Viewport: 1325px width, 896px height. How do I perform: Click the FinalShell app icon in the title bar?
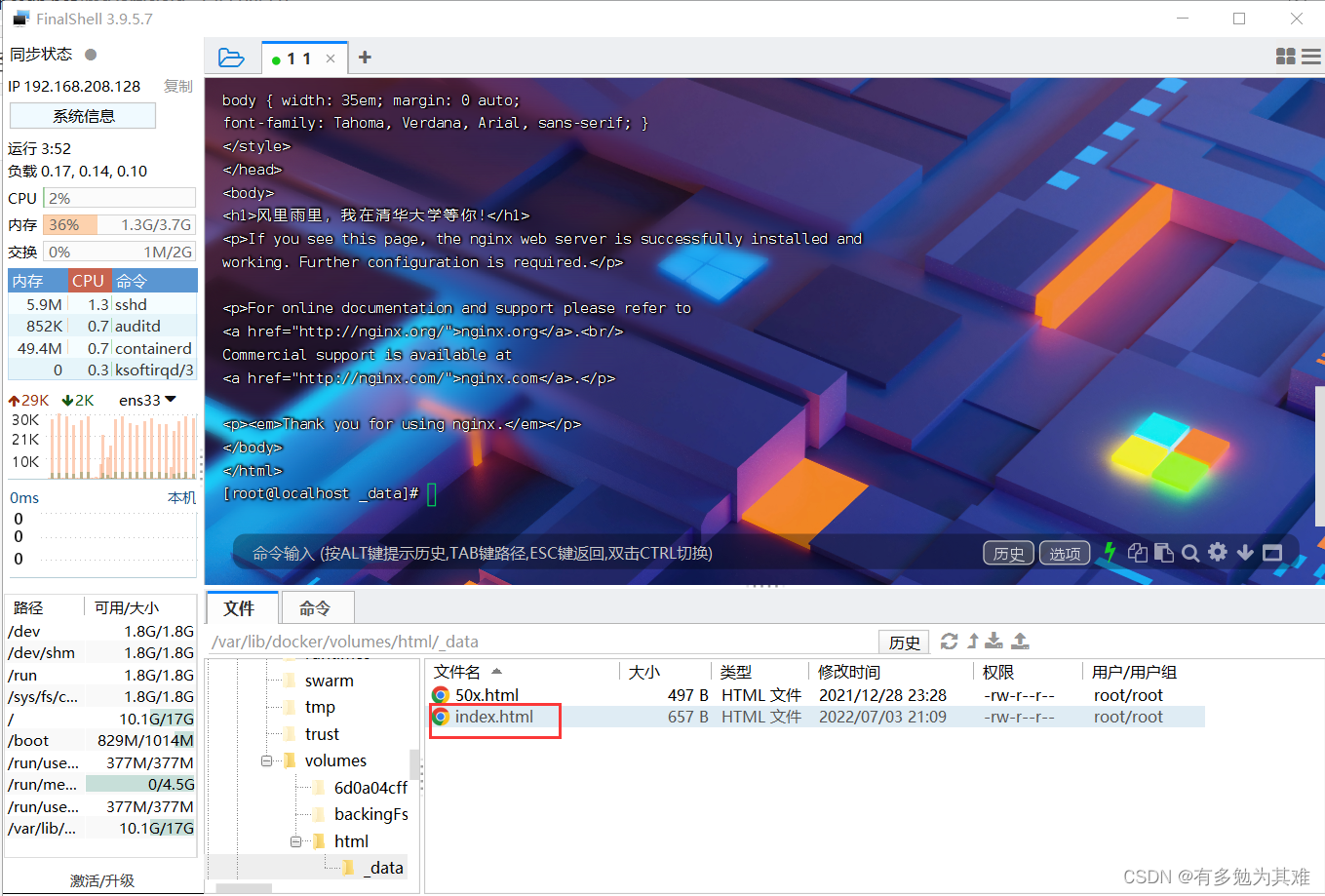(19, 19)
